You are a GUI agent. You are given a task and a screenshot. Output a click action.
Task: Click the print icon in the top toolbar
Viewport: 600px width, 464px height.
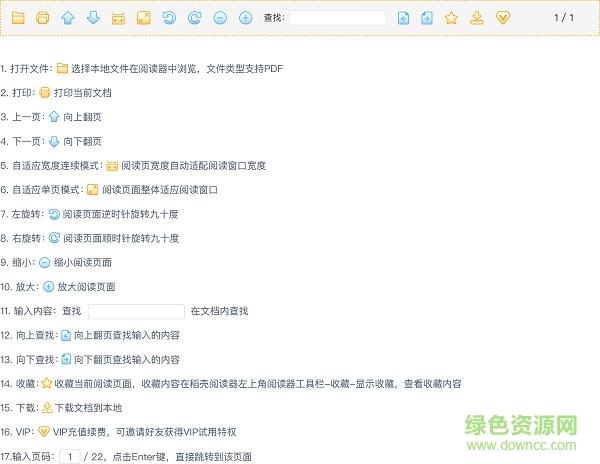(x=42, y=18)
